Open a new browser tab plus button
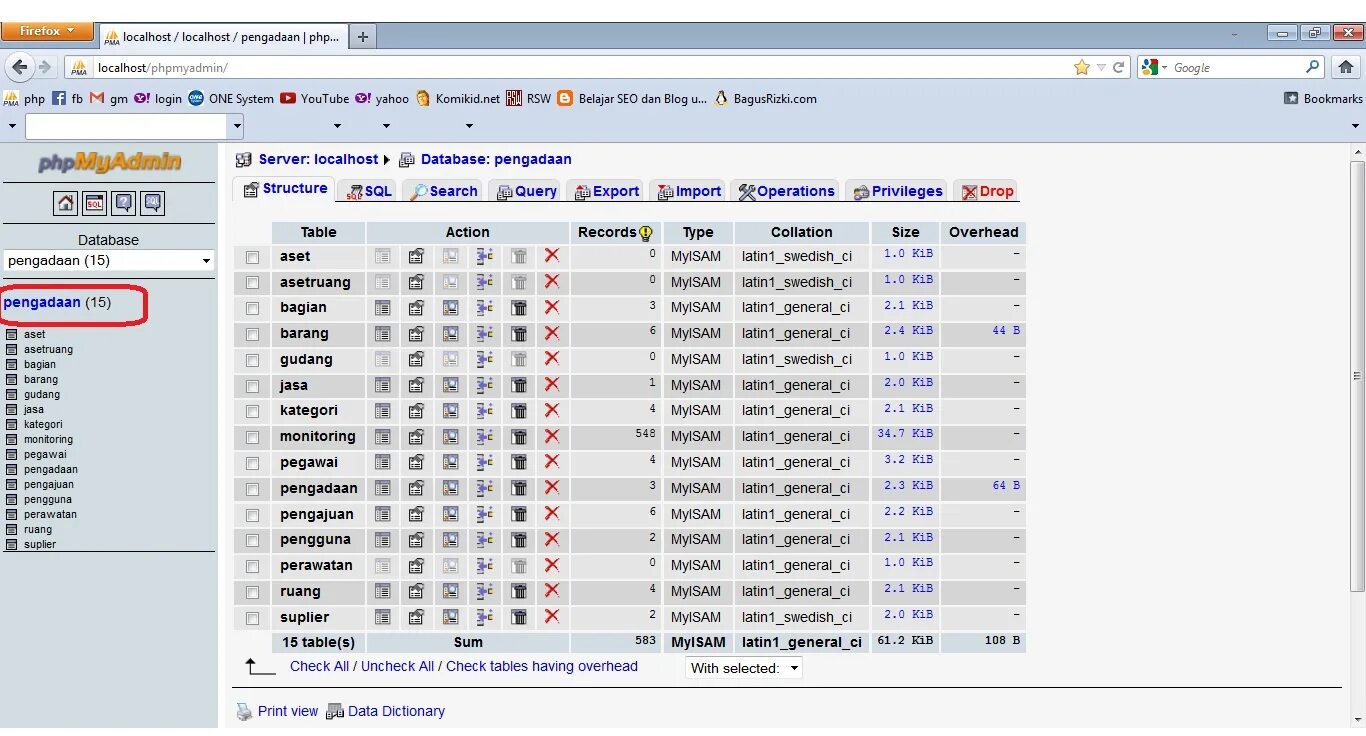Image resolution: width=1366 pixels, height=736 pixels. (363, 37)
